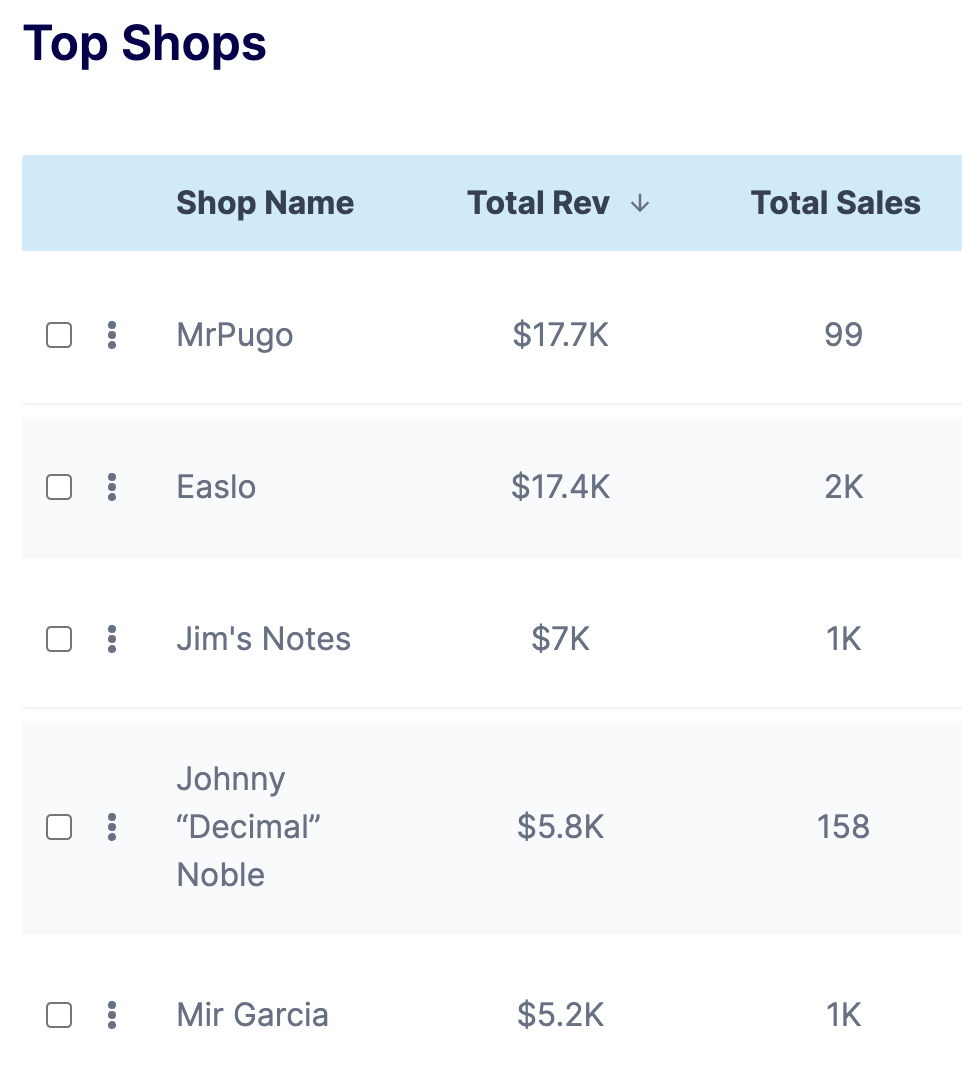The width and height of the screenshot is (962, 1078).
Task: Open the MrPugo shop name link
Action: (x=235, y=335)
